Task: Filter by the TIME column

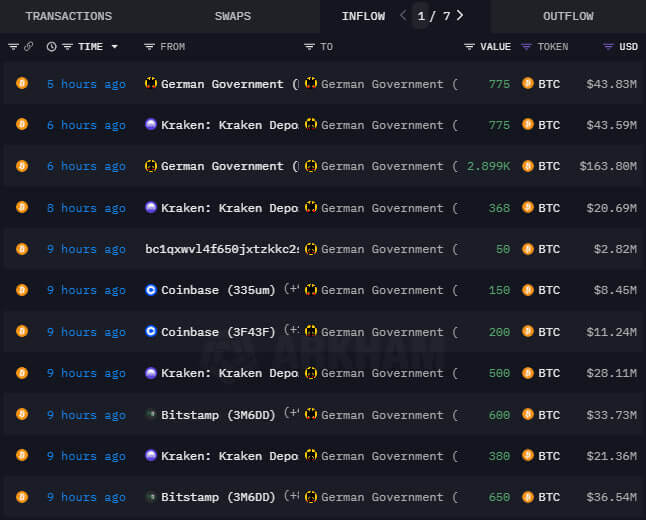Action: pyautogui.click(x=67, y=47)
